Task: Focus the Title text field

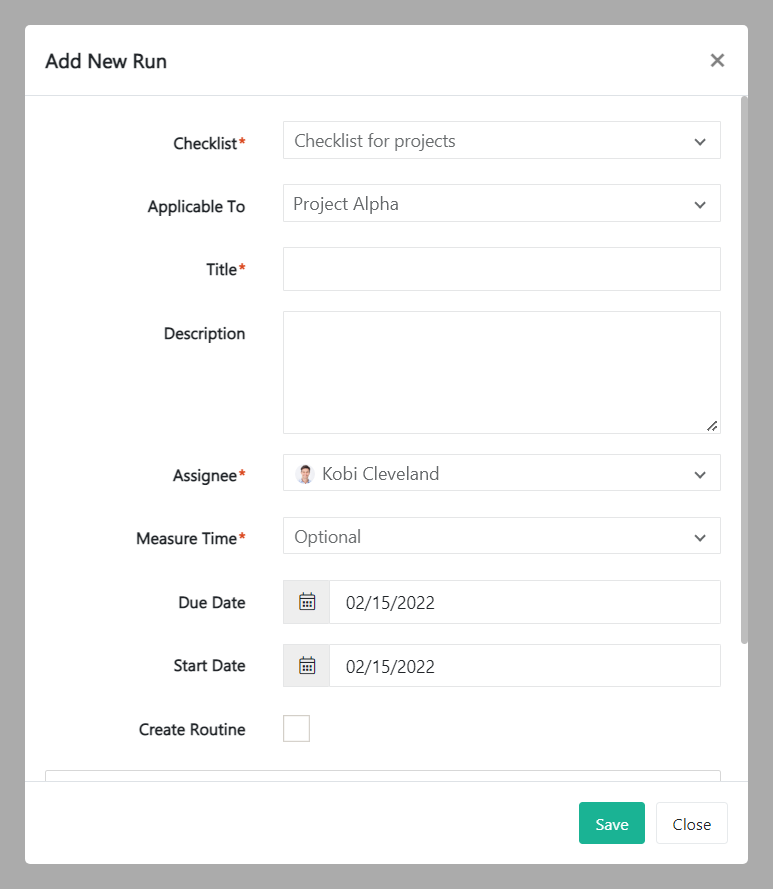Action: 501,269
